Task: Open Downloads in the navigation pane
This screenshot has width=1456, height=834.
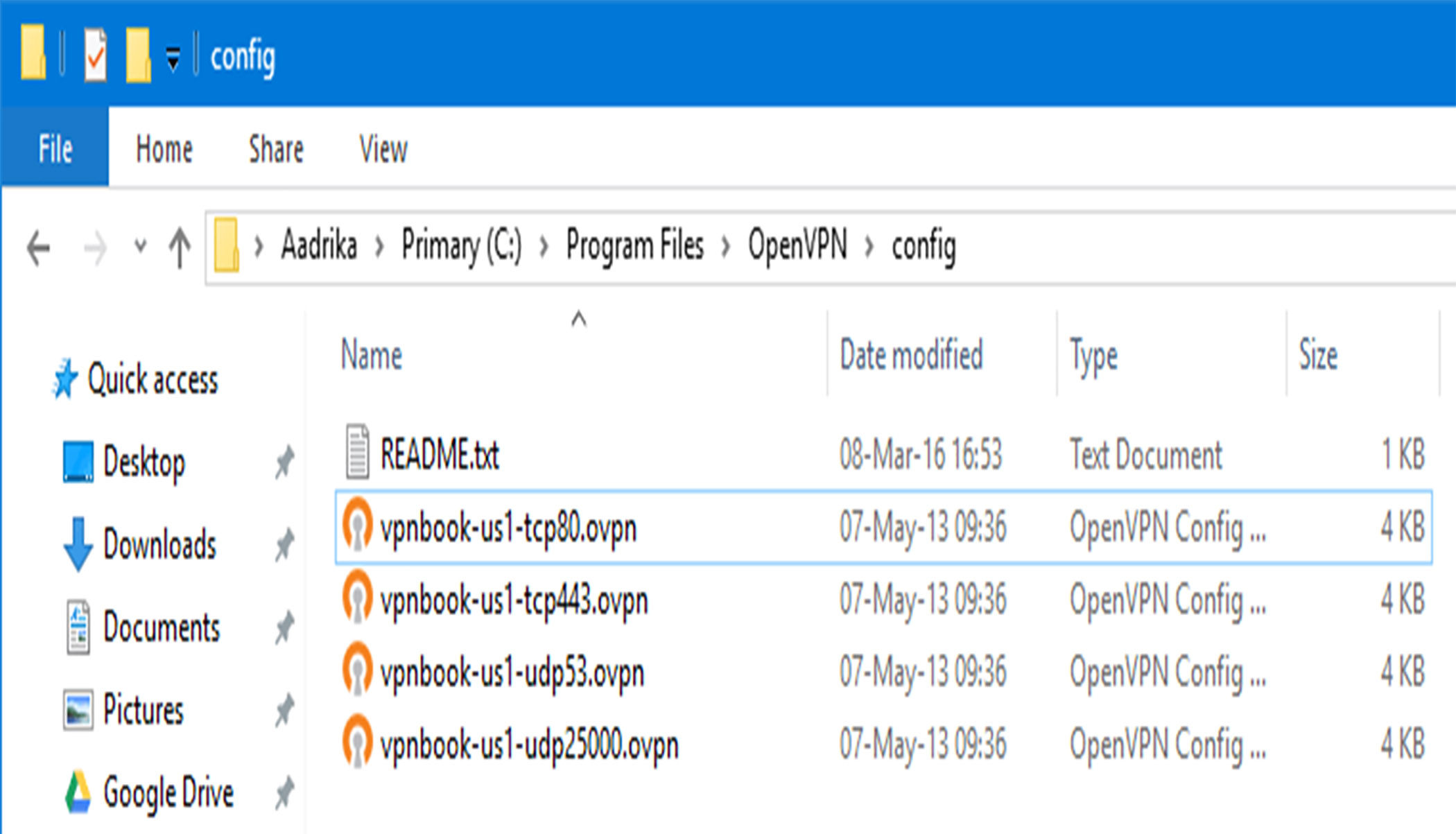Action: click(x=160, y=544)
